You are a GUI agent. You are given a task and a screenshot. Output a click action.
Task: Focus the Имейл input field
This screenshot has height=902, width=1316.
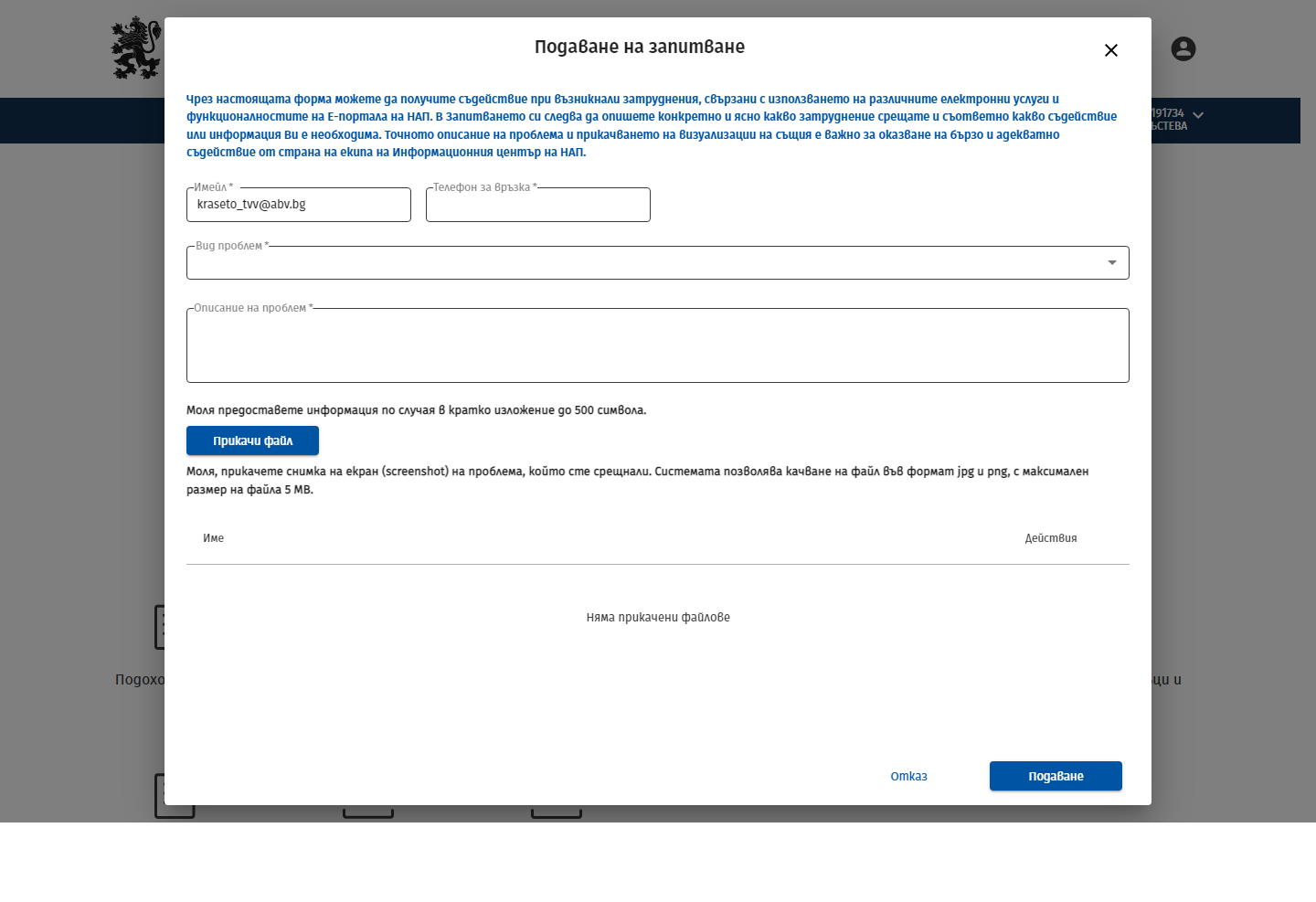pyautogui.click(x=299, y=205)
